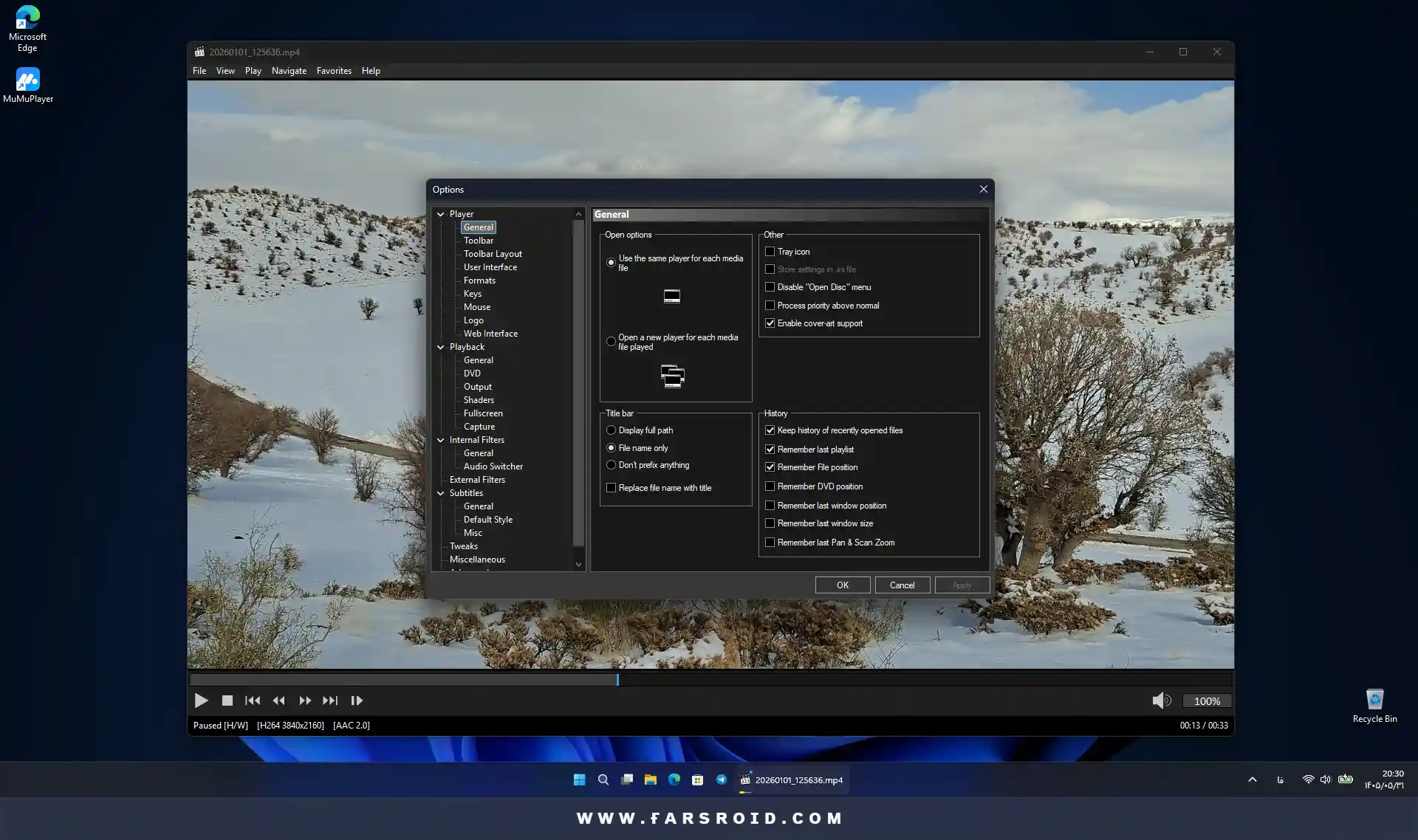Select Audio Switcher in options tree
This screenshot has height=840, width=1418.
(x=493, y=467)
